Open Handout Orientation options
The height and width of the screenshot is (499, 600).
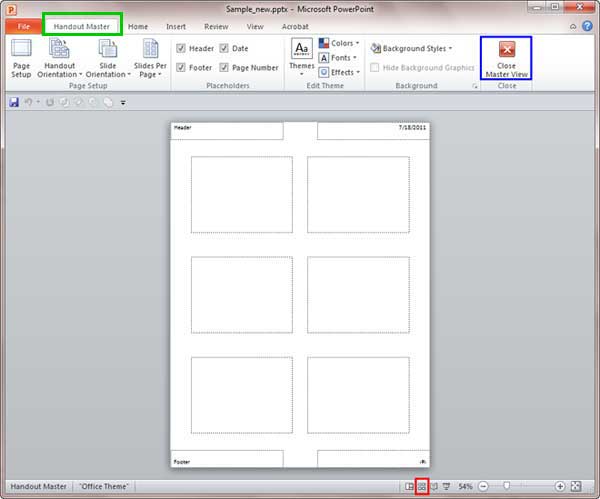[x=59, y=59]
